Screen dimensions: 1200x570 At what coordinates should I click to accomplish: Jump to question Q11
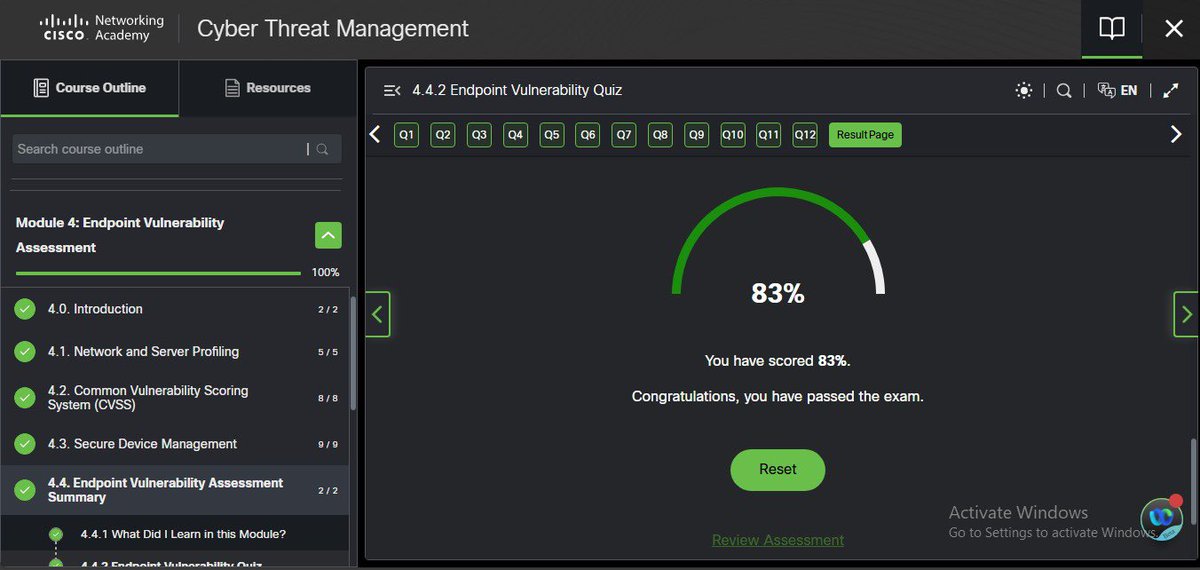[768, 135]
